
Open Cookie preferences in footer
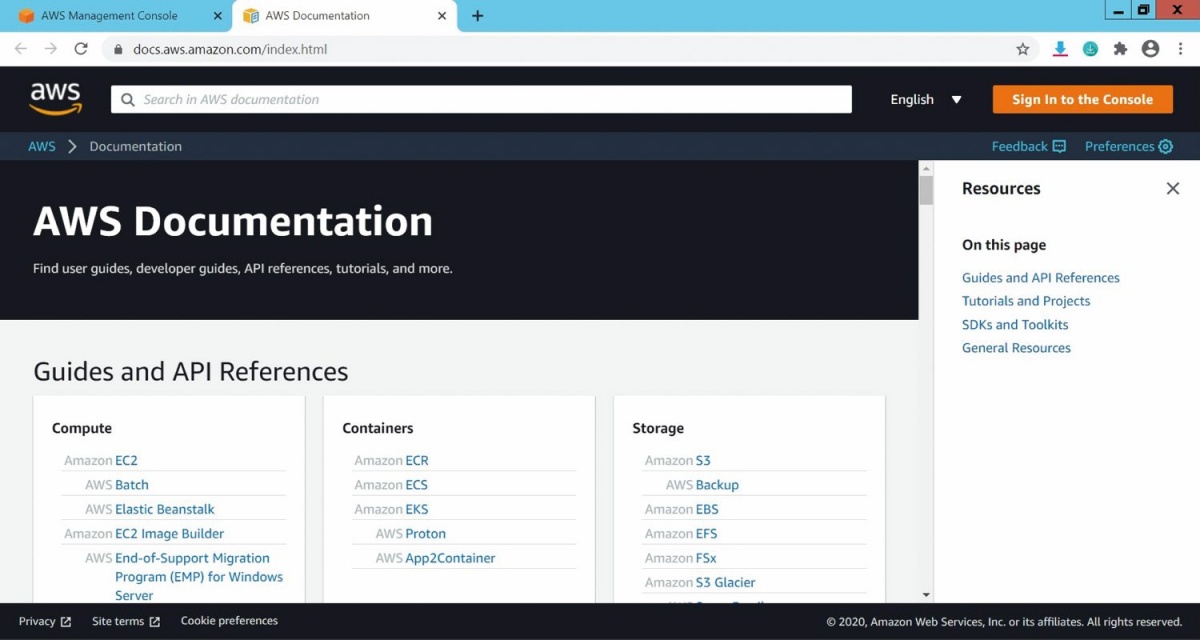pos(229,621)
